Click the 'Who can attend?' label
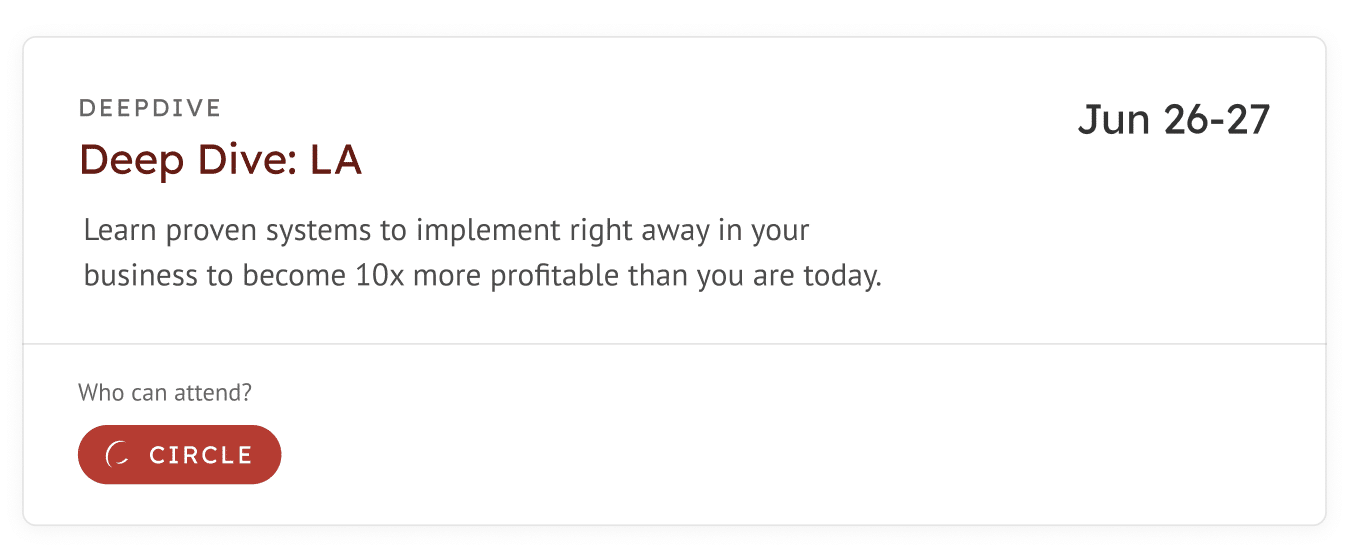The width and height of the screenshot is (1358, 554). tap(165, 393)
